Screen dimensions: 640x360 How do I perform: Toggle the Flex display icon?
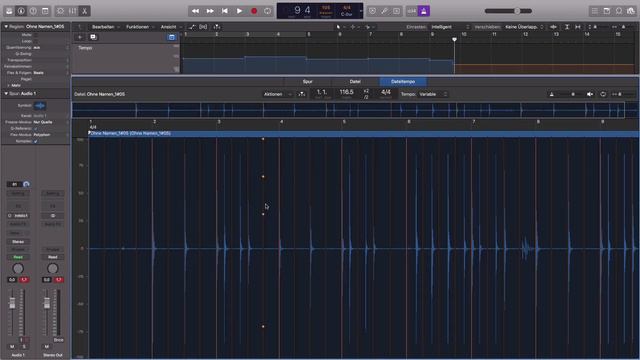pyautogui.click(x=203, y=27)
